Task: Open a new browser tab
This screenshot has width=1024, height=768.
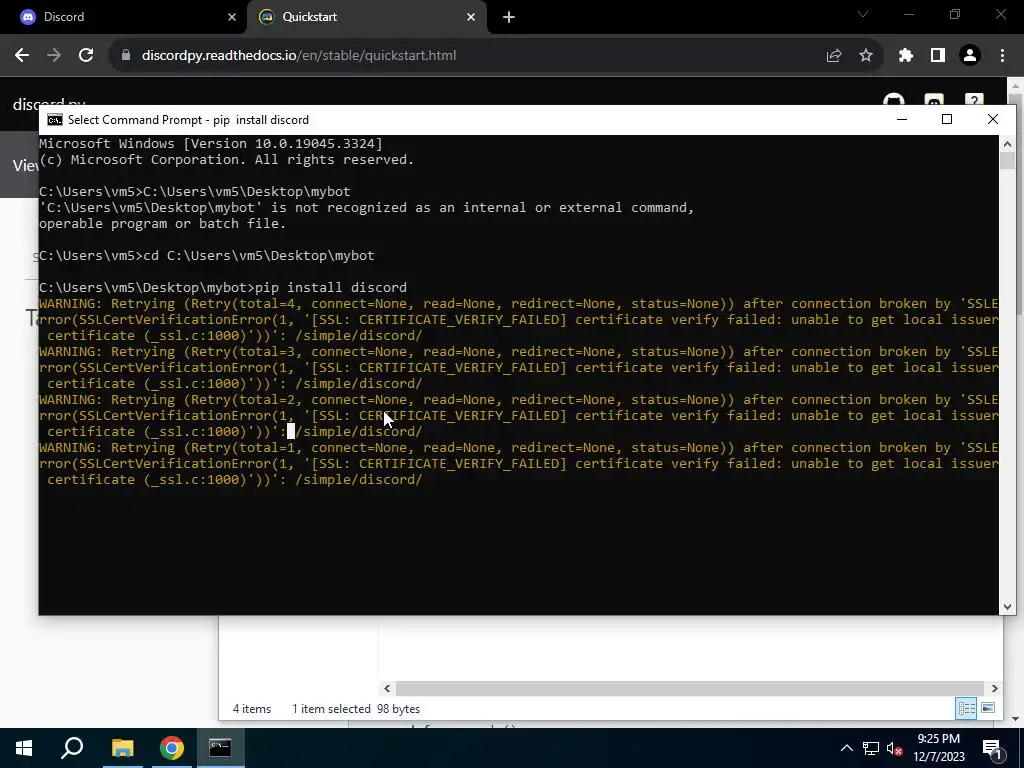Action: [x=509, y=18]
